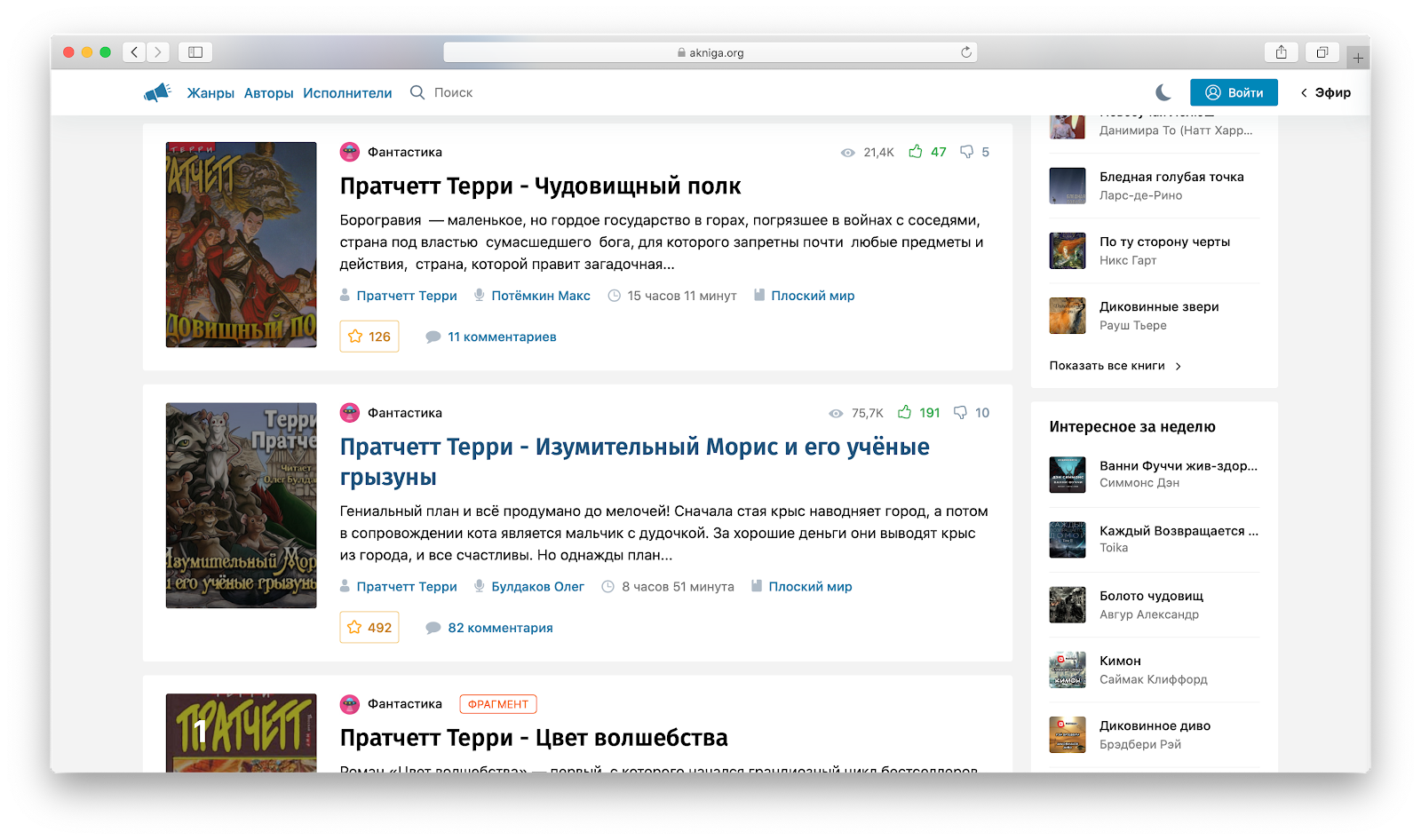Dislike Изумительный Морис, thumbs down 10
This screenshot has height=840, width=1421.
point(971,413)
